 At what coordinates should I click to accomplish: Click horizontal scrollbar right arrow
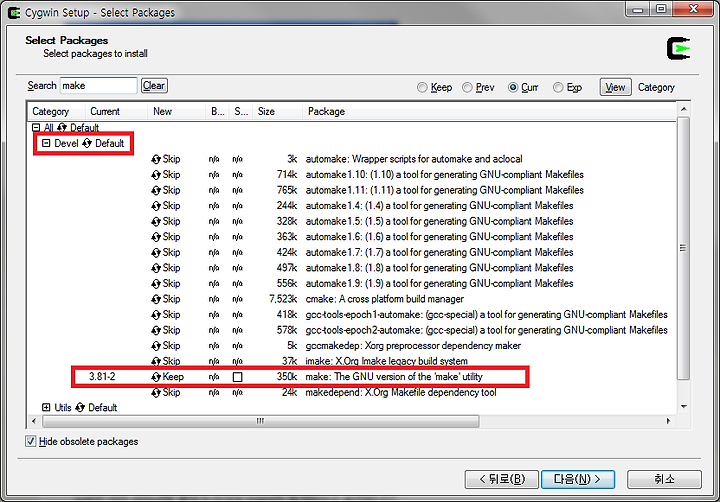pyautogui.click(x=669, y=421)
